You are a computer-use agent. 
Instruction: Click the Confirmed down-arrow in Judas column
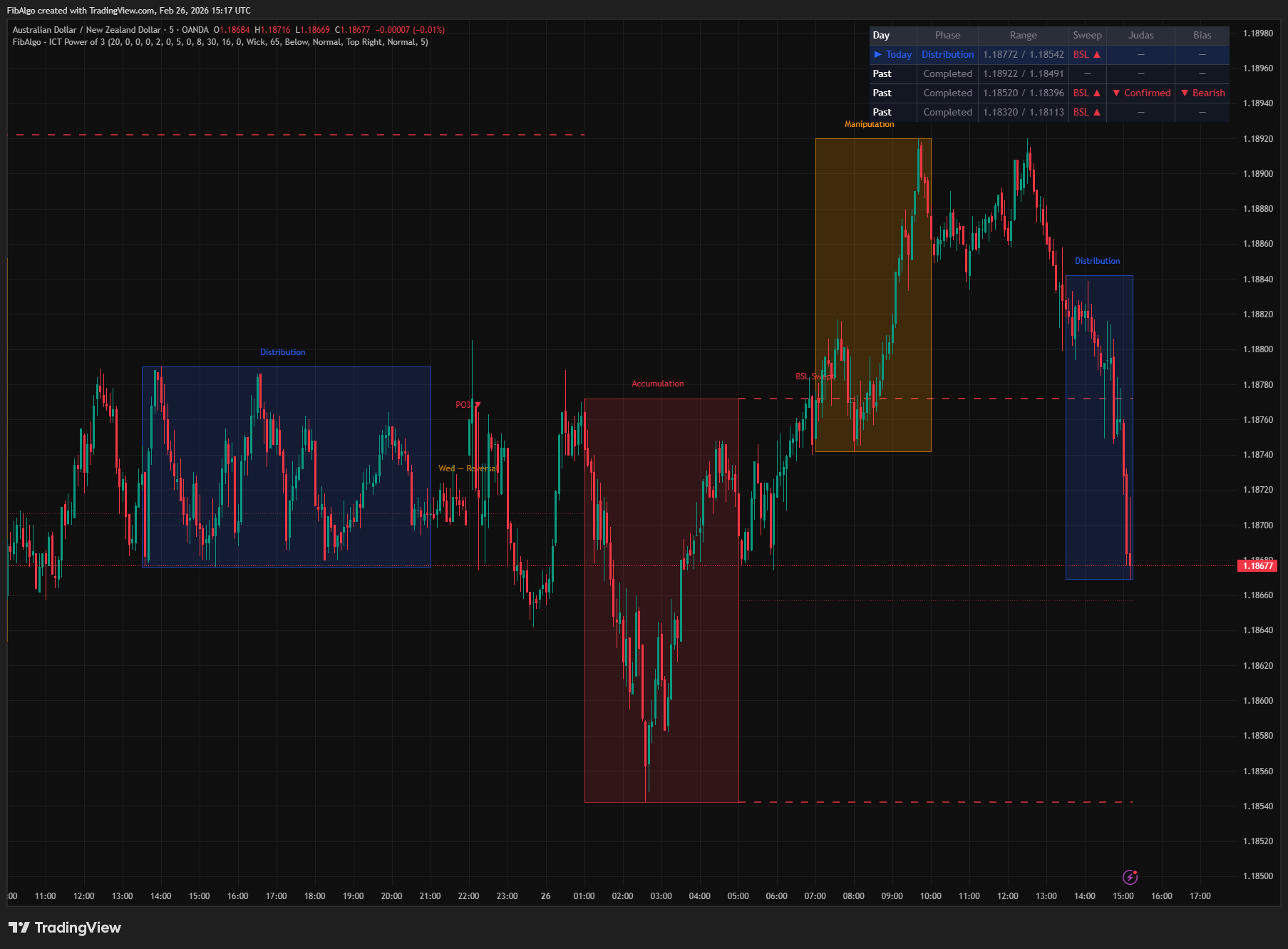(x=1116, y=93)
